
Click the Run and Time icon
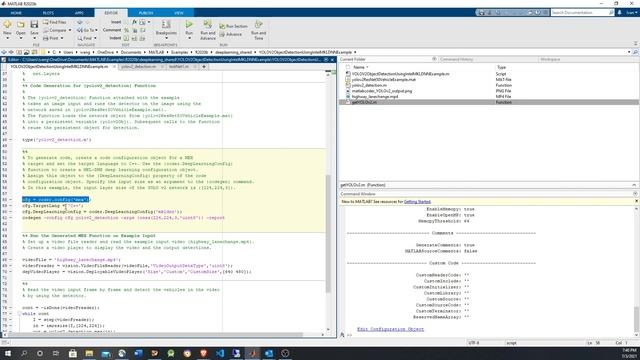258,24
